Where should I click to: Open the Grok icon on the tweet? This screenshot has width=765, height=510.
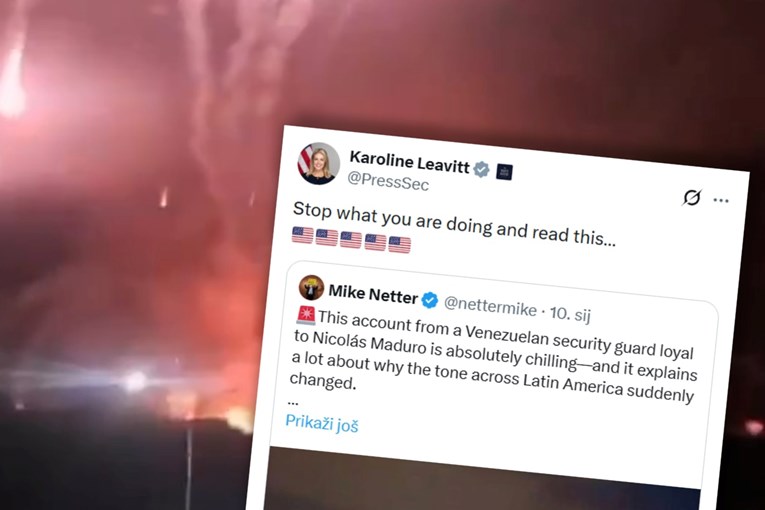point(692,197)
